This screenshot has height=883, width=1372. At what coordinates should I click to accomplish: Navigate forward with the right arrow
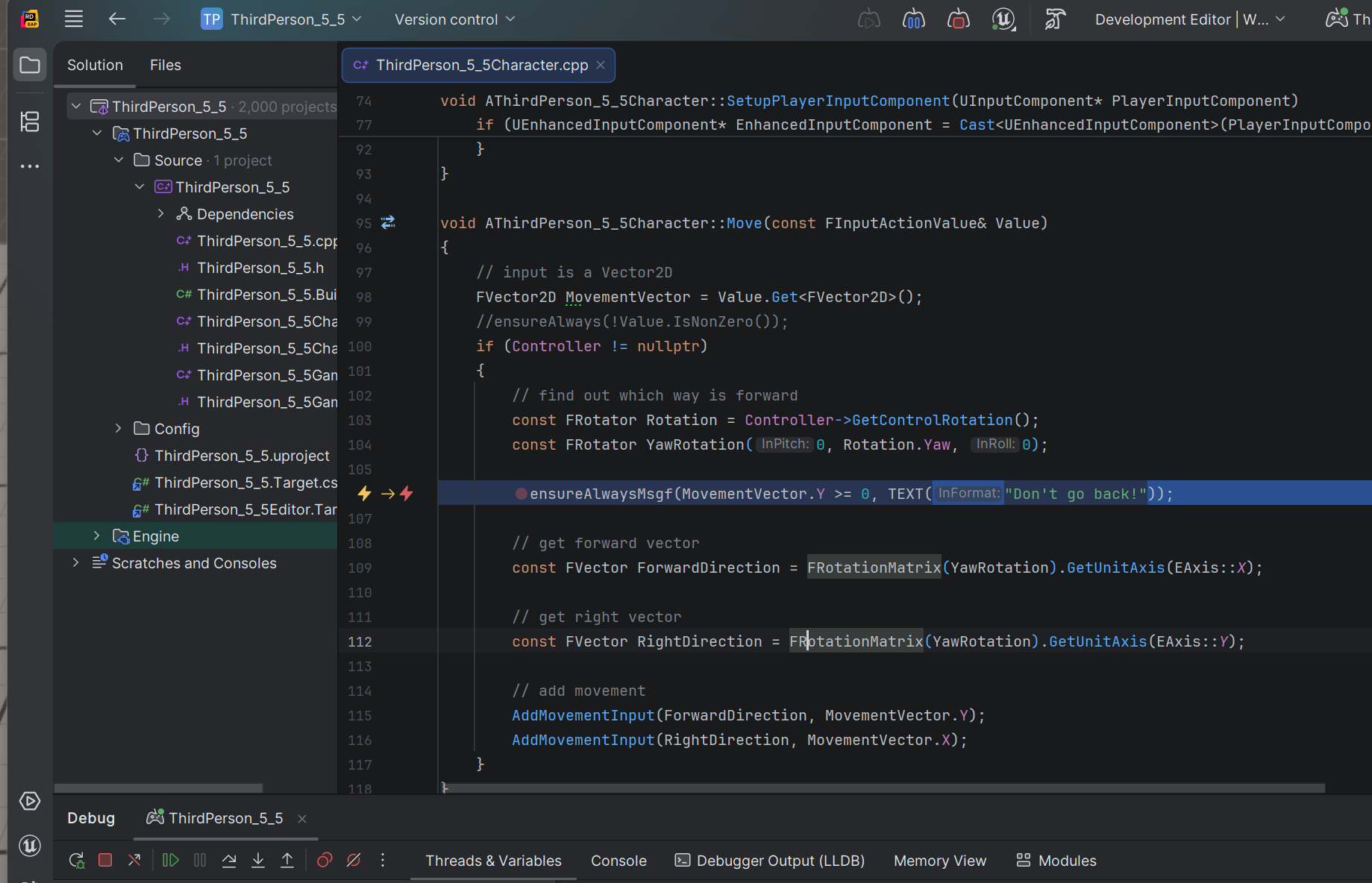point(162,19)
